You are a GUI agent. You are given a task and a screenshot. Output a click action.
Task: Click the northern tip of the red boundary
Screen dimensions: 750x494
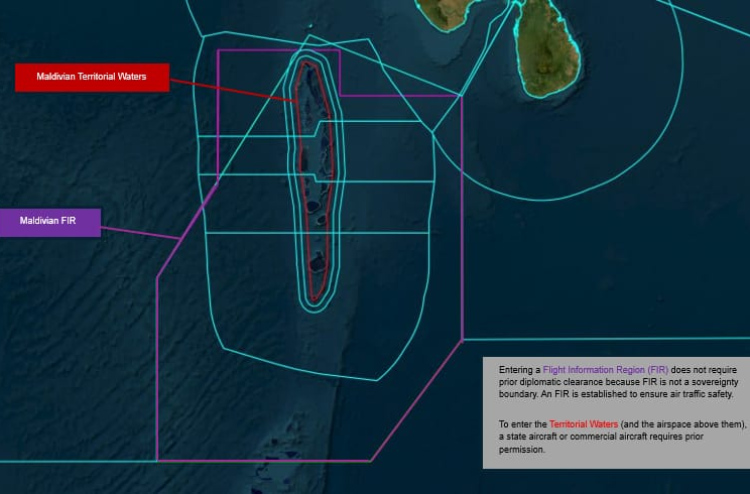(x=308, y=62)
